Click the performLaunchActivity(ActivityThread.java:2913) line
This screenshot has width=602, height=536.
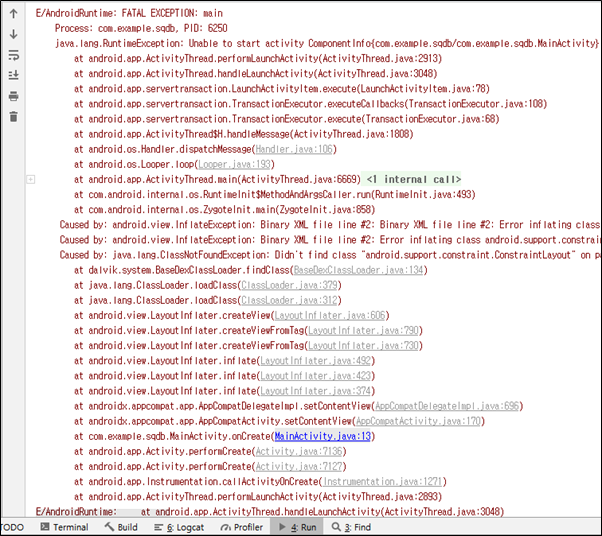pyautogui.click(x=258, y=59)
